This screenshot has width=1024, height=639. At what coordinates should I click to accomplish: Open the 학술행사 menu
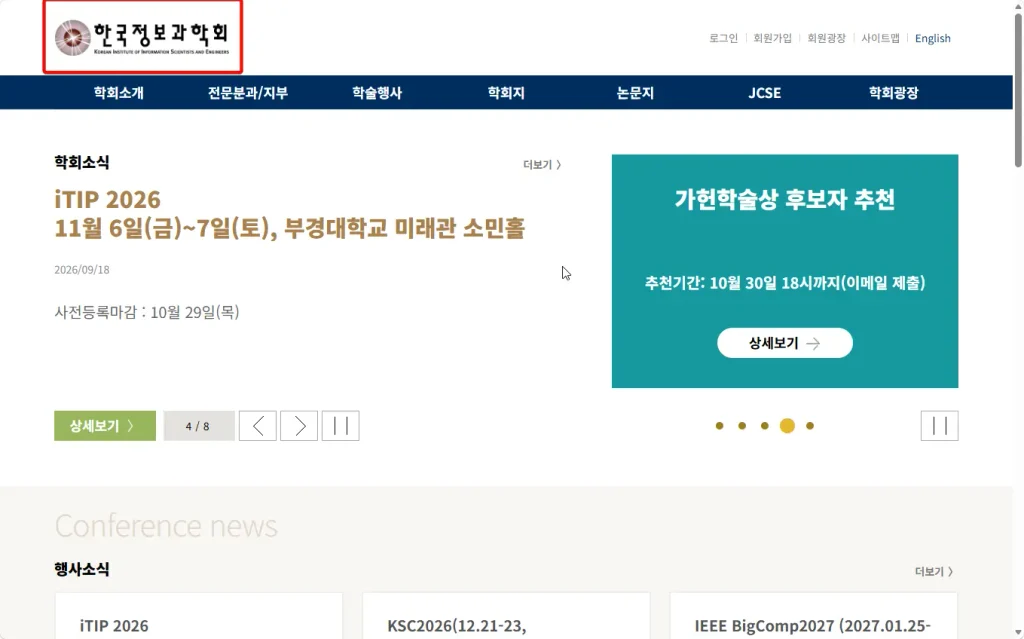[x=377, y=93]
